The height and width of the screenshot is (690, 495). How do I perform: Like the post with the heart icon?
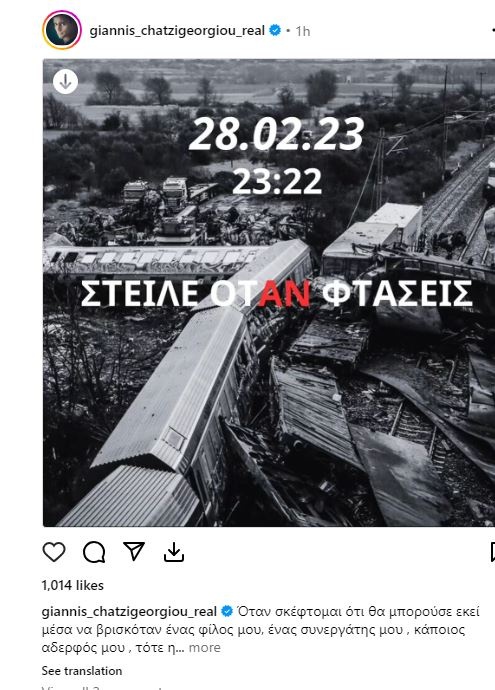click(x=54, y=552)
